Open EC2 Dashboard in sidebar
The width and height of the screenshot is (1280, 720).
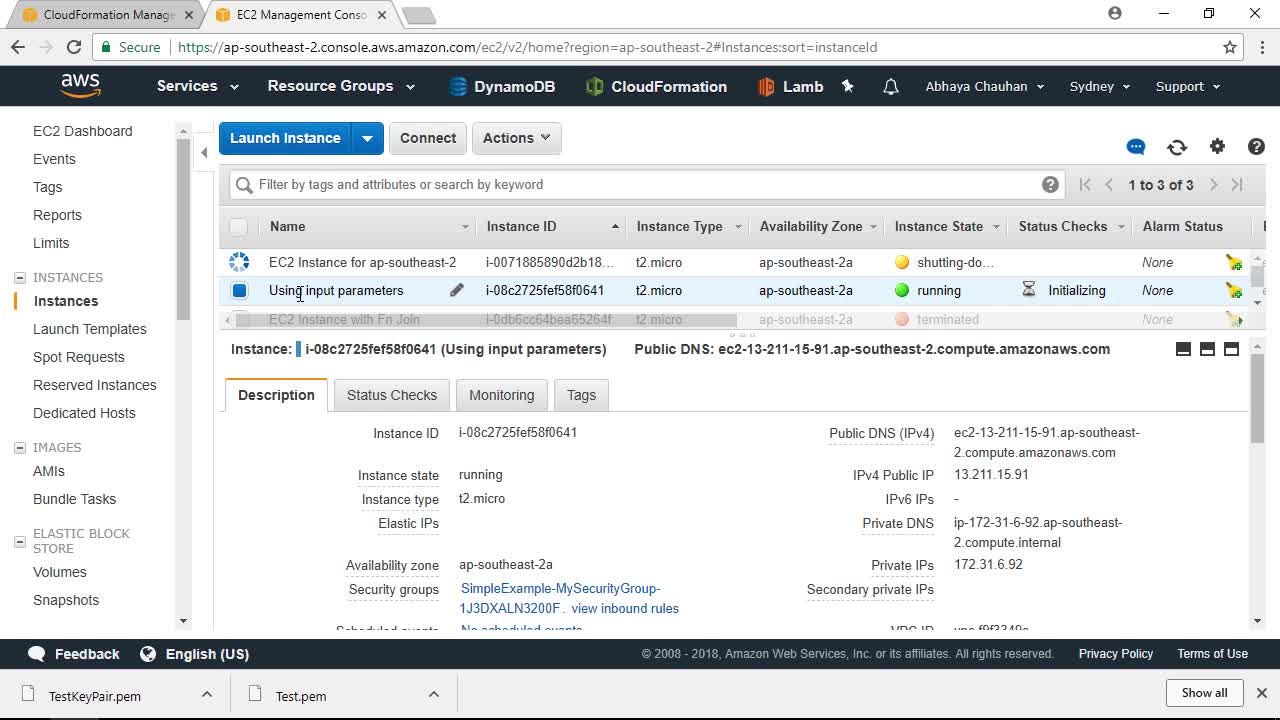pos(82,131)
